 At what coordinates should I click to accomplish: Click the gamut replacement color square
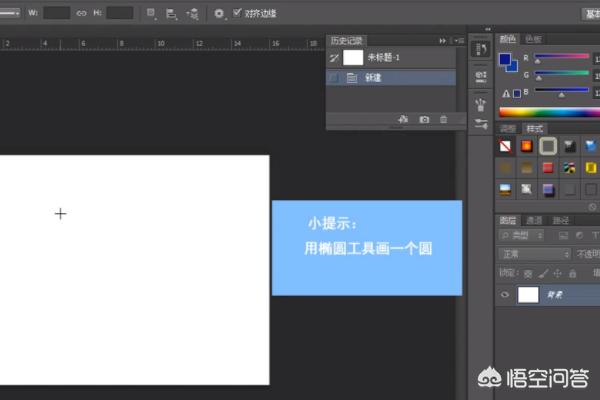[x=517, y=93]
